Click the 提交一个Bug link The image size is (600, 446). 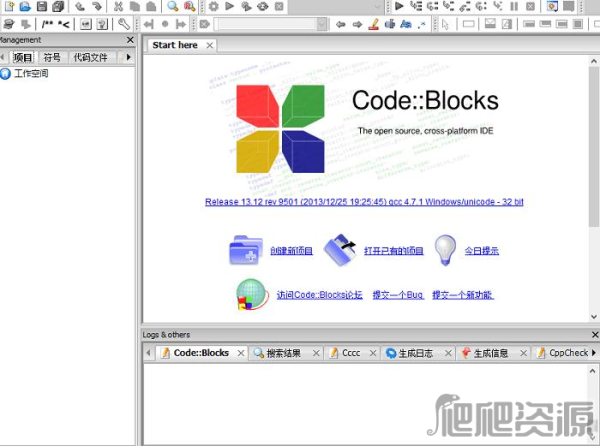pos(398,295)
